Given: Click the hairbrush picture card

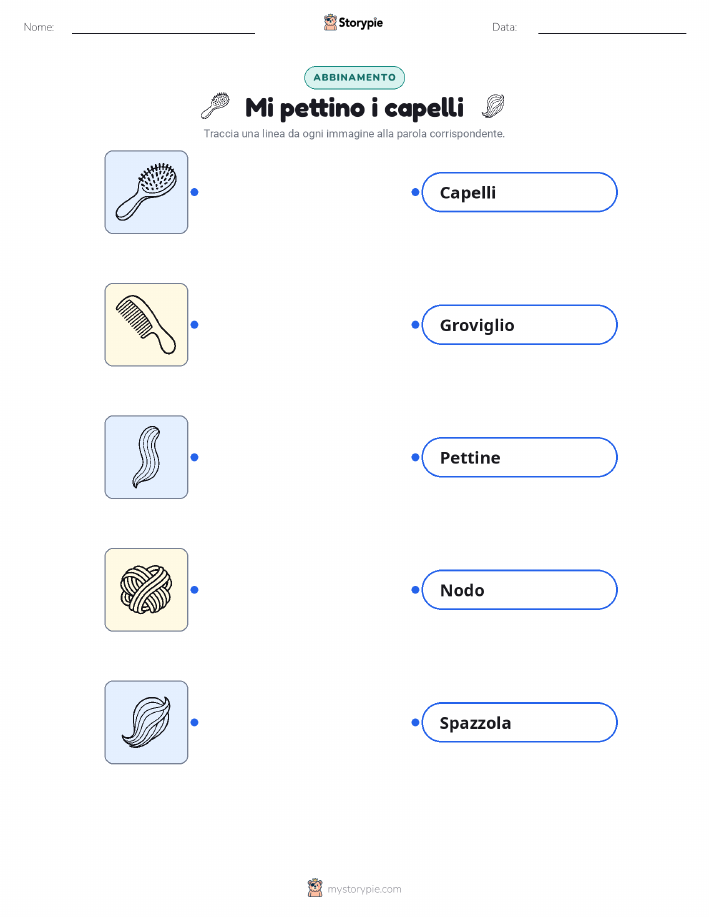Looking at the screenshot, I should point(146,192).
